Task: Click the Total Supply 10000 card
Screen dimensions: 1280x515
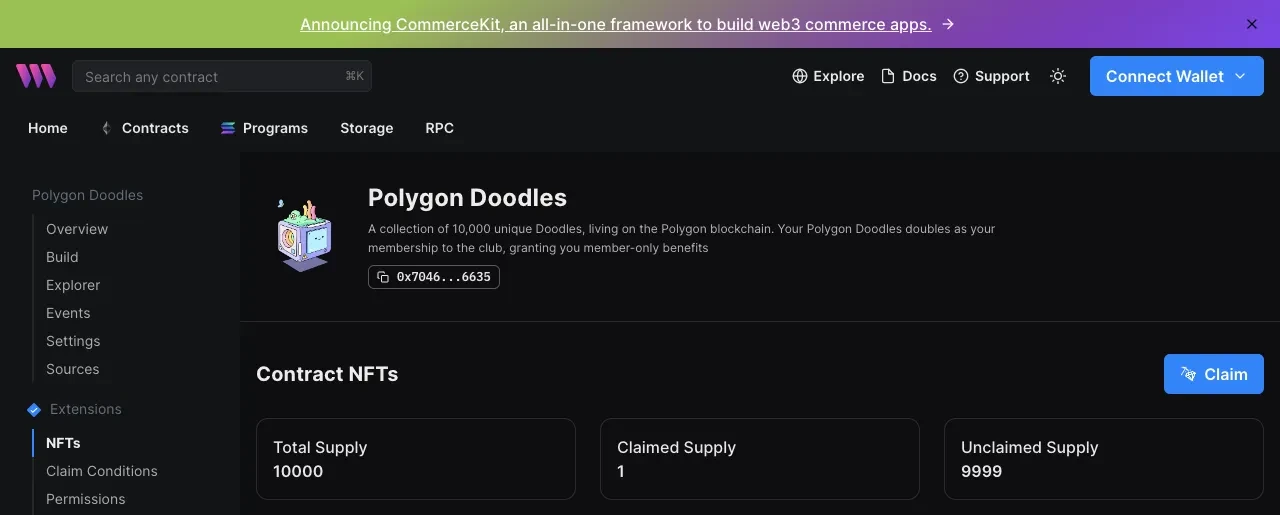Action: tap(416, 459)
